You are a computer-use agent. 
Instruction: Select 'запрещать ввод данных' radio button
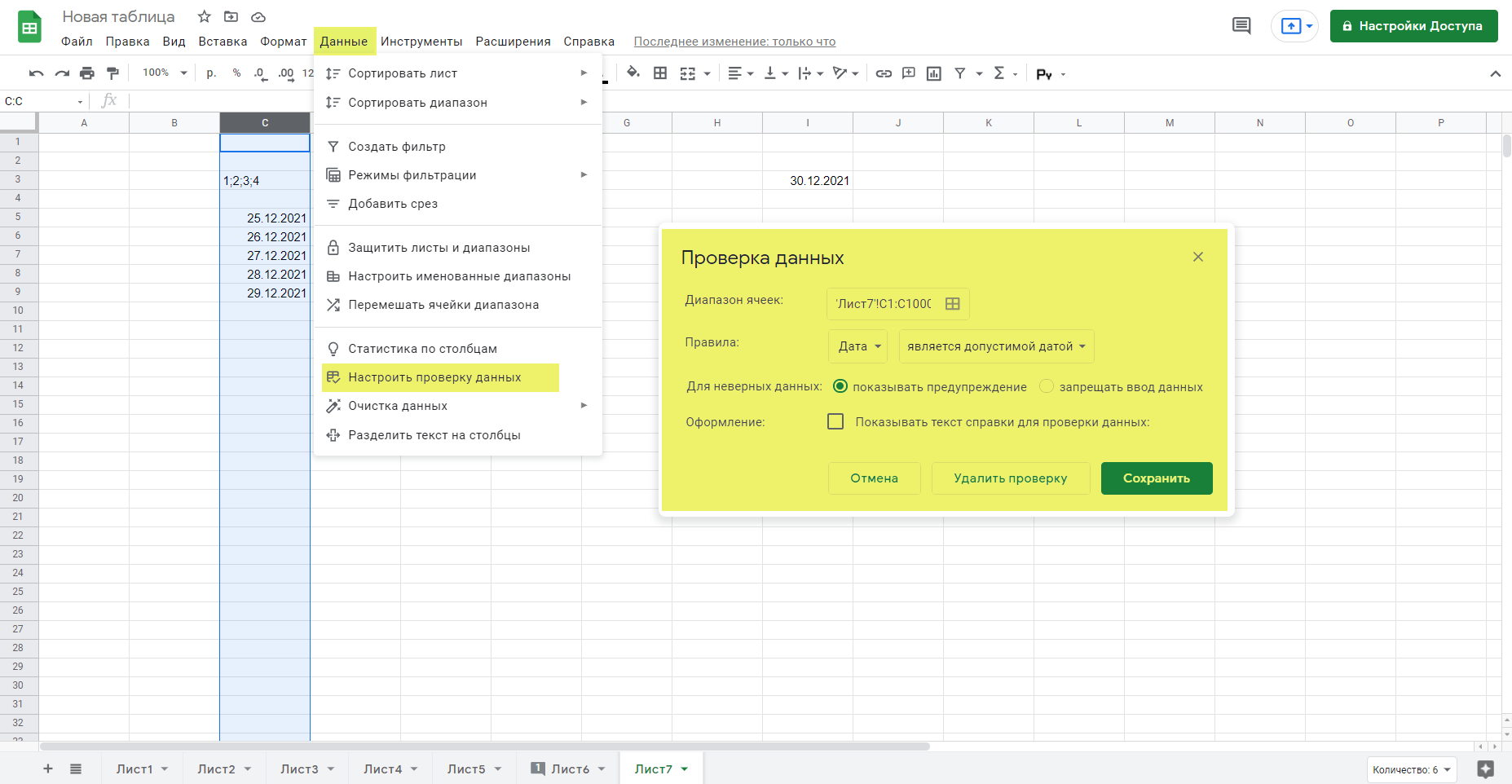[x=1047, y=386]
